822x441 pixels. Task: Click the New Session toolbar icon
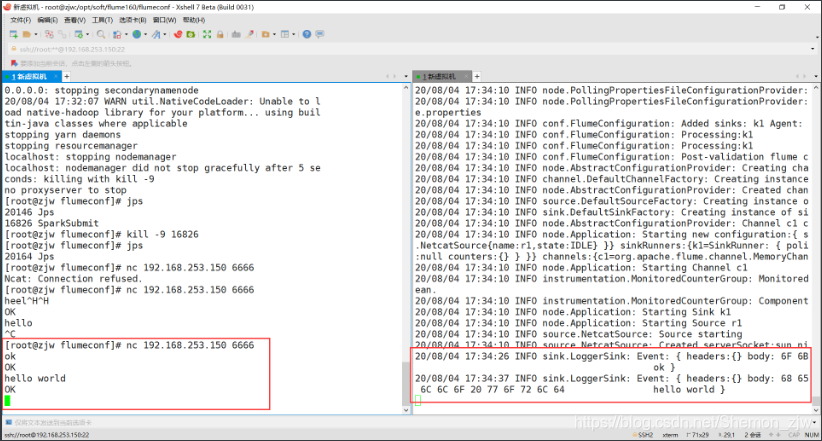(x=14, y=34)
